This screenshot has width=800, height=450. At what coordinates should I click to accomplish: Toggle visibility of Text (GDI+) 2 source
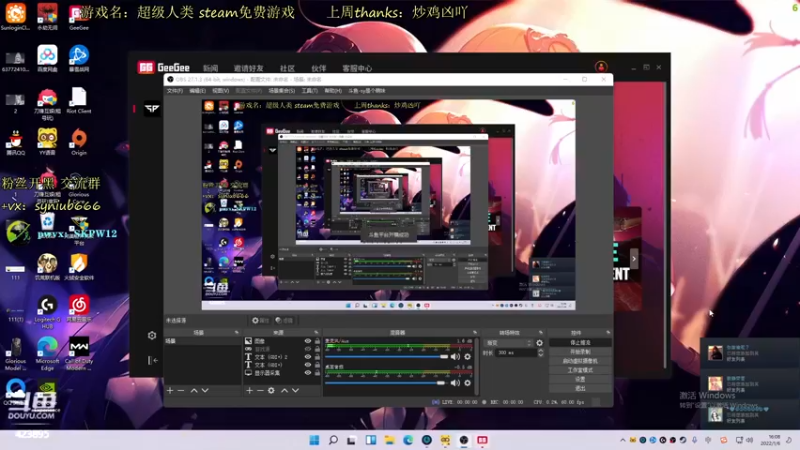[x=308, y=357]
